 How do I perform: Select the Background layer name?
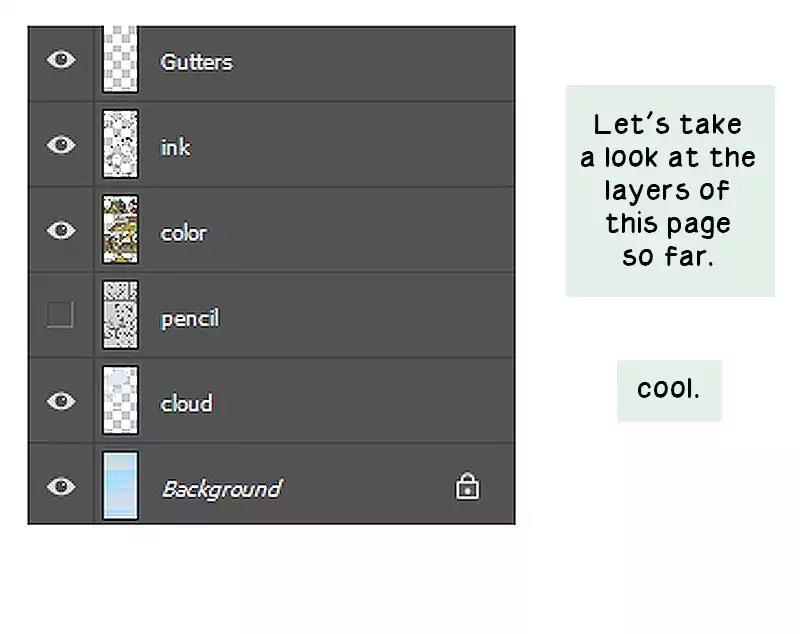[x=221, y=489]
